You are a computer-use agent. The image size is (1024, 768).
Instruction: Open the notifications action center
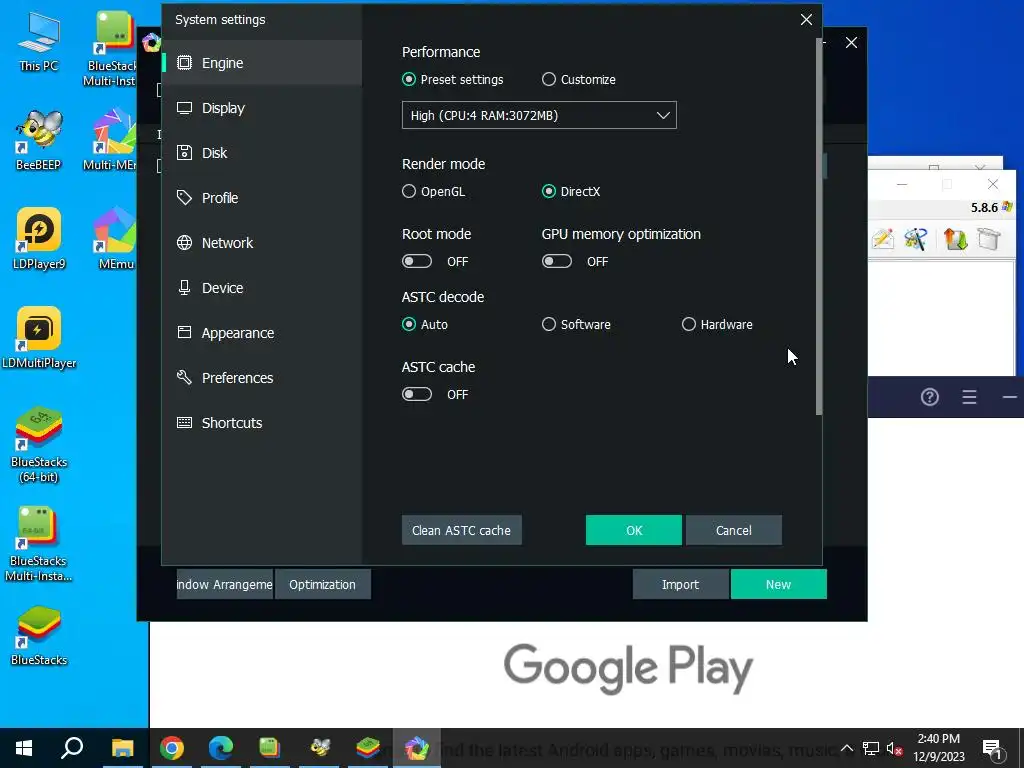[x=993, y=749]
